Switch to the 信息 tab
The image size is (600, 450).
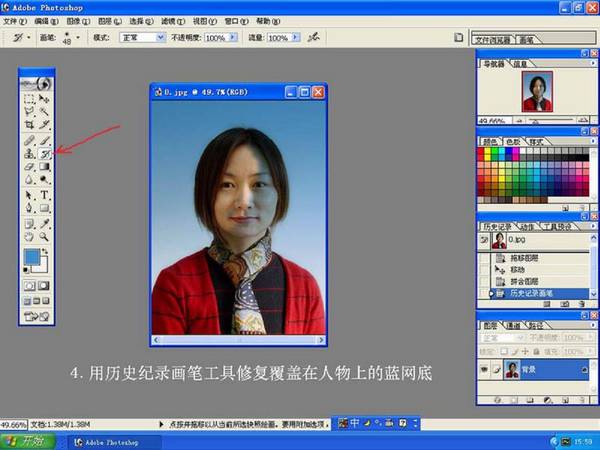pos(520,64)
